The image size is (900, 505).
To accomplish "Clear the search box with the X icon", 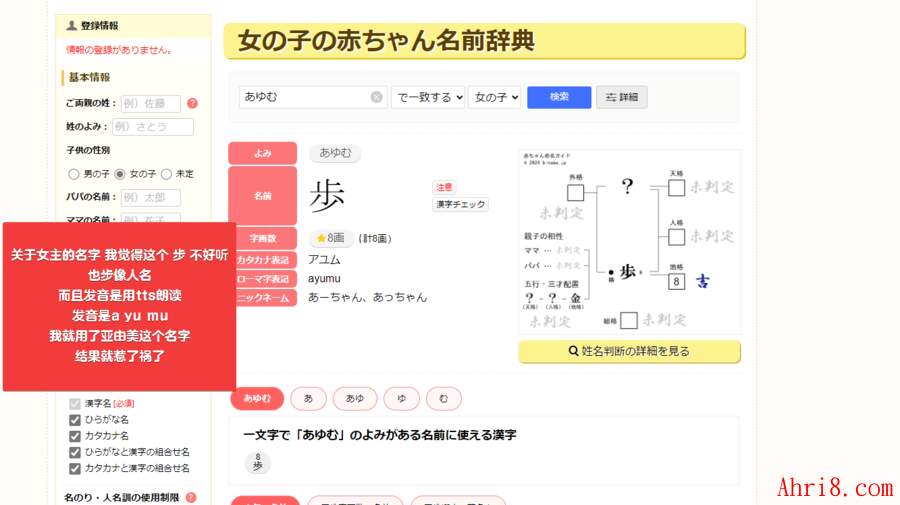I will [x=376, y=97].
